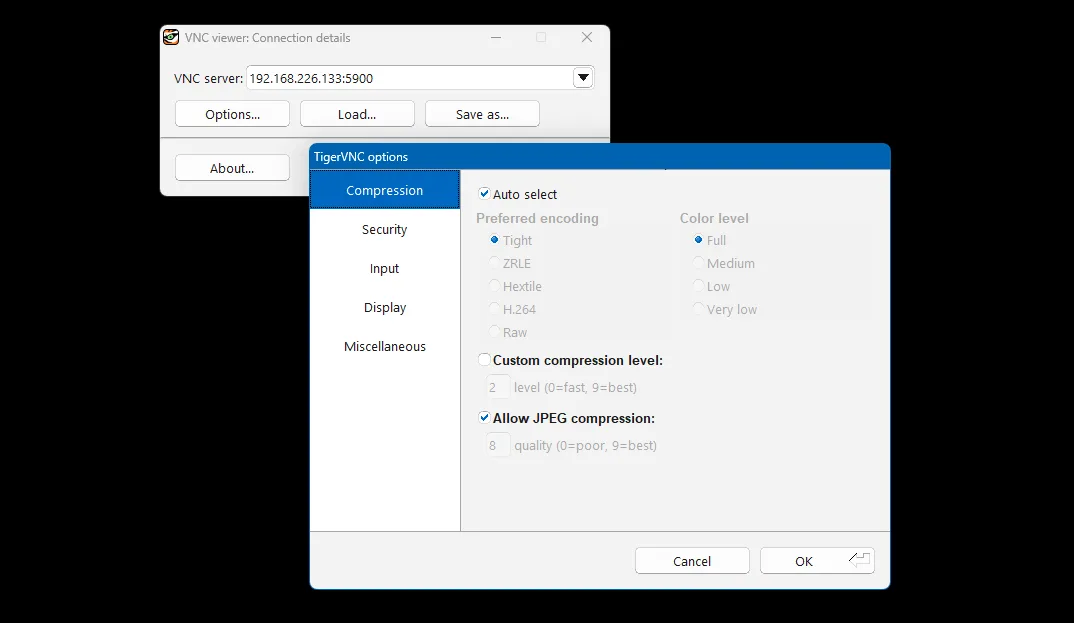Image resolution: width=1074 pixels, height=623 pixels.
Task: Select the Raw encoding radio button
Action: (494, 332)
